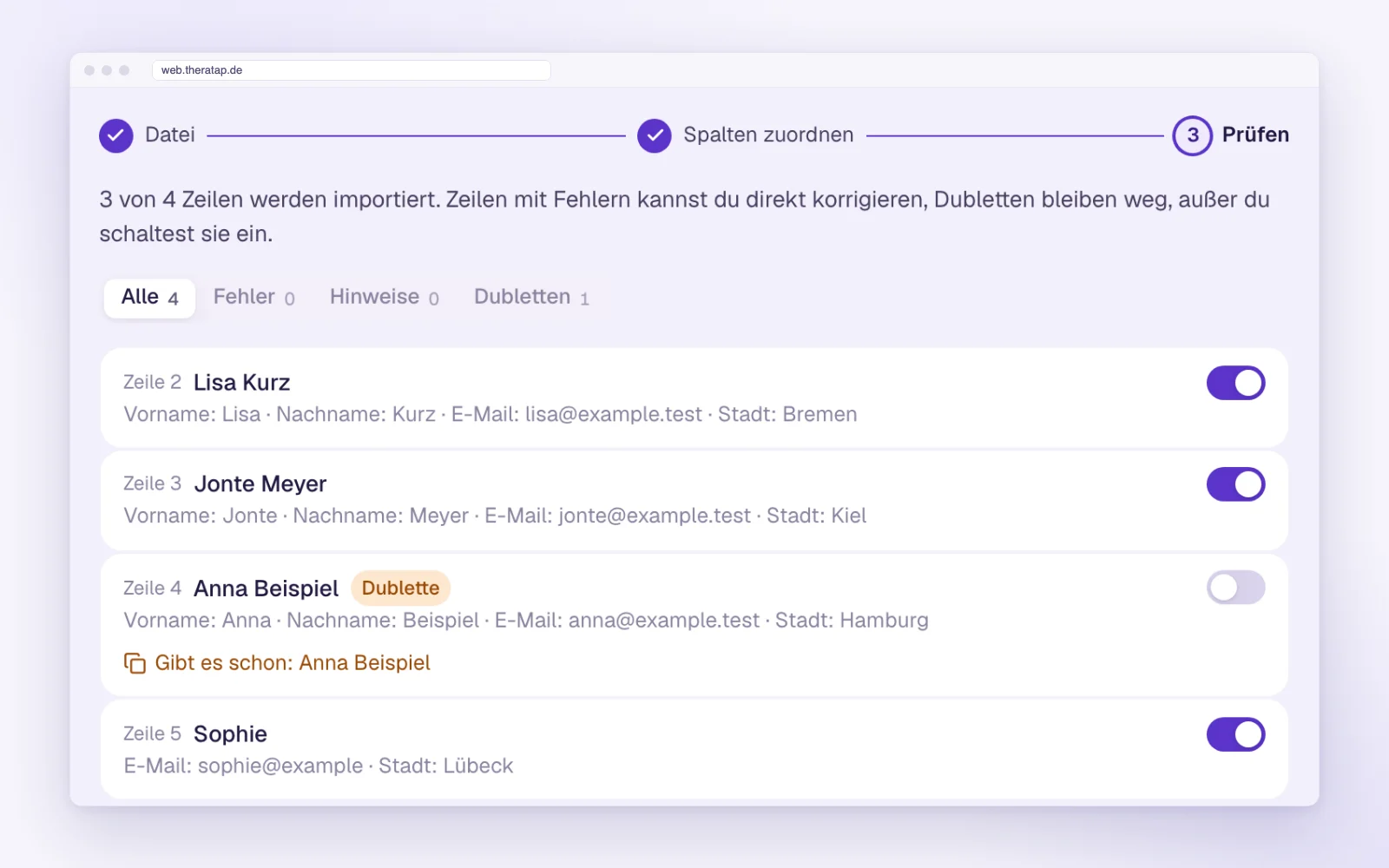Select the Jonte Meyer name heading
The width and height of the screenshot is (1389, 868).
(260, 484)
